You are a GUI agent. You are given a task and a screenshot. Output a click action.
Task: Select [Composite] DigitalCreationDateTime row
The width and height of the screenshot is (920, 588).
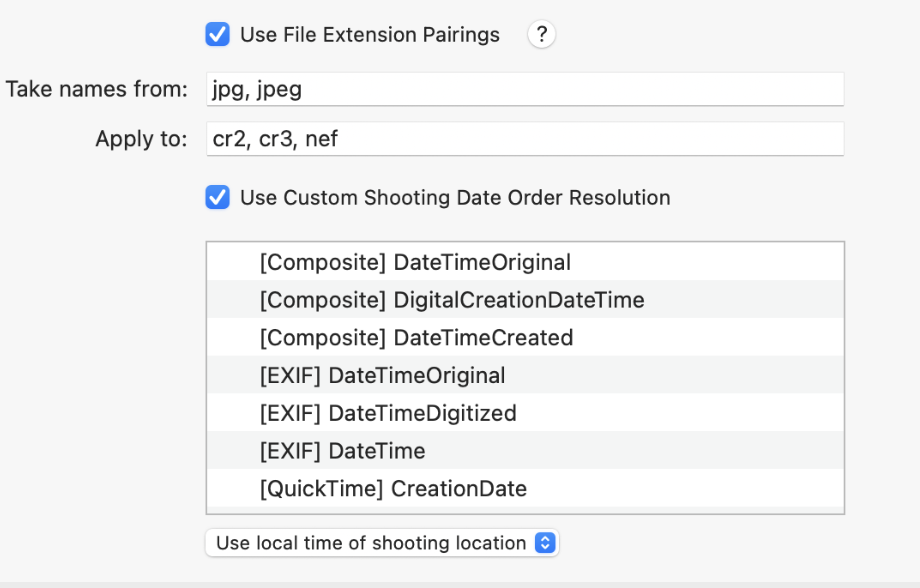coord(525,300)
